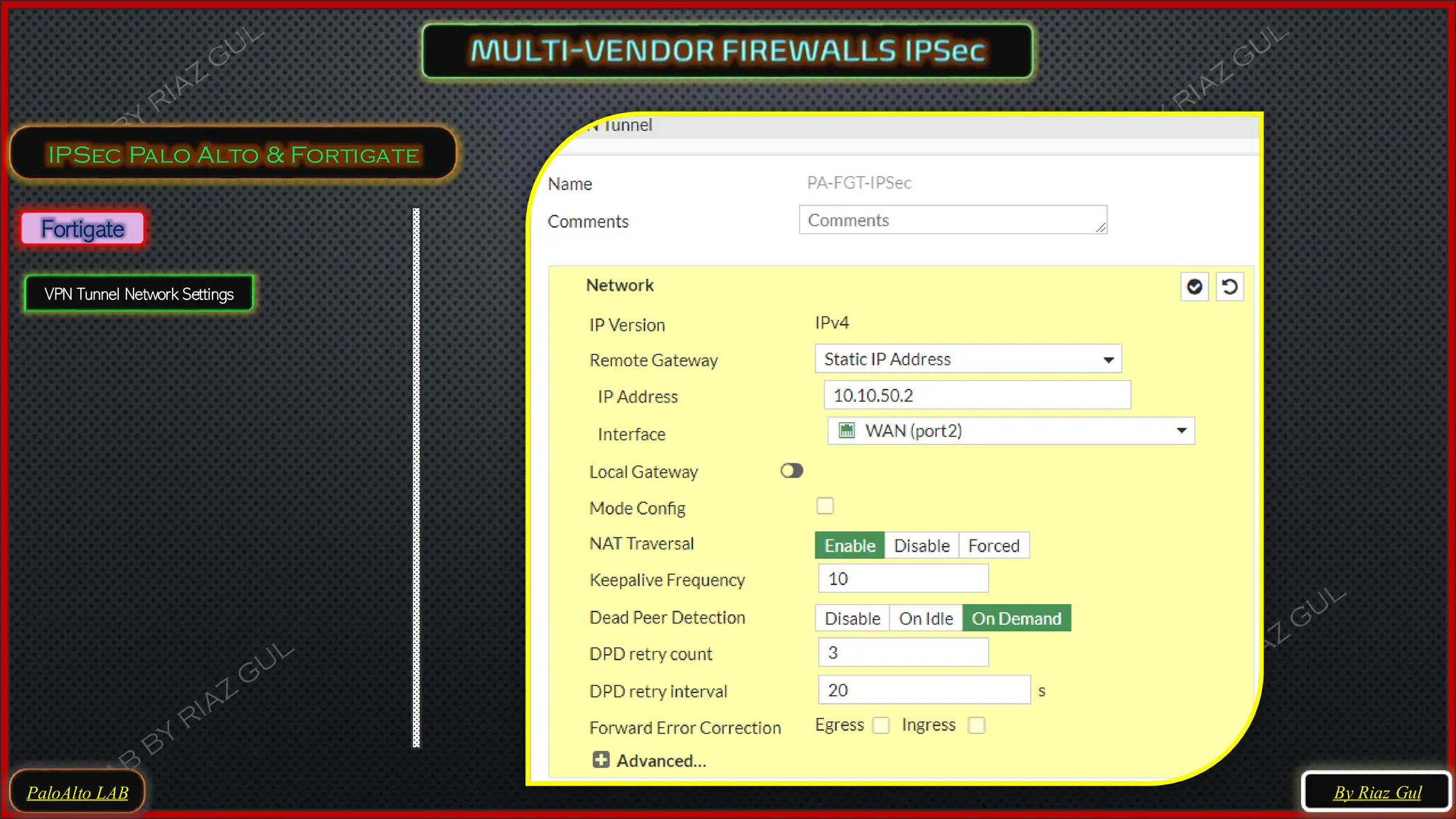Enable Ingress forward error correction checkbox
This screenshot has height=819, width=1456.
point(977,725)
